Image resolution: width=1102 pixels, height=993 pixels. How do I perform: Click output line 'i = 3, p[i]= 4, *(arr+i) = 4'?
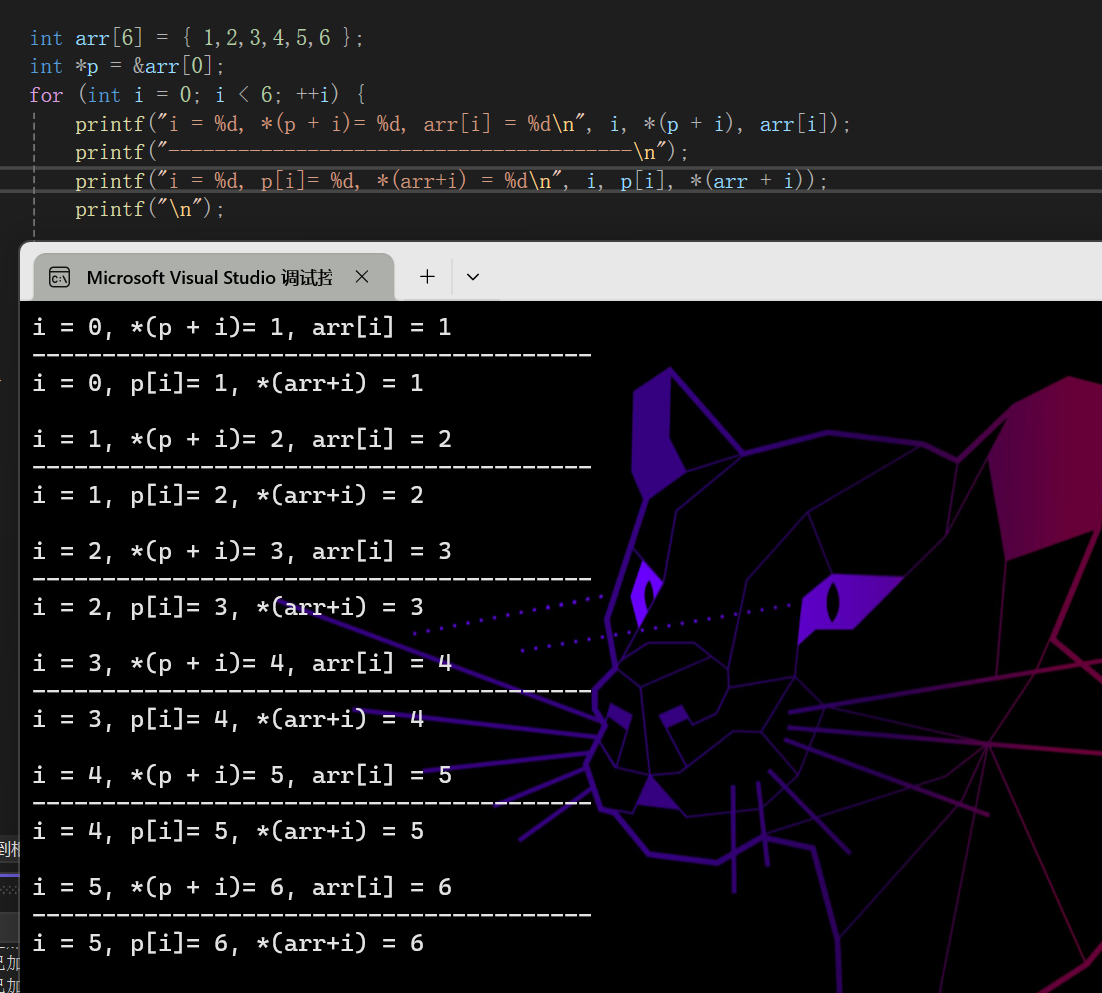[x=228, y=720]
